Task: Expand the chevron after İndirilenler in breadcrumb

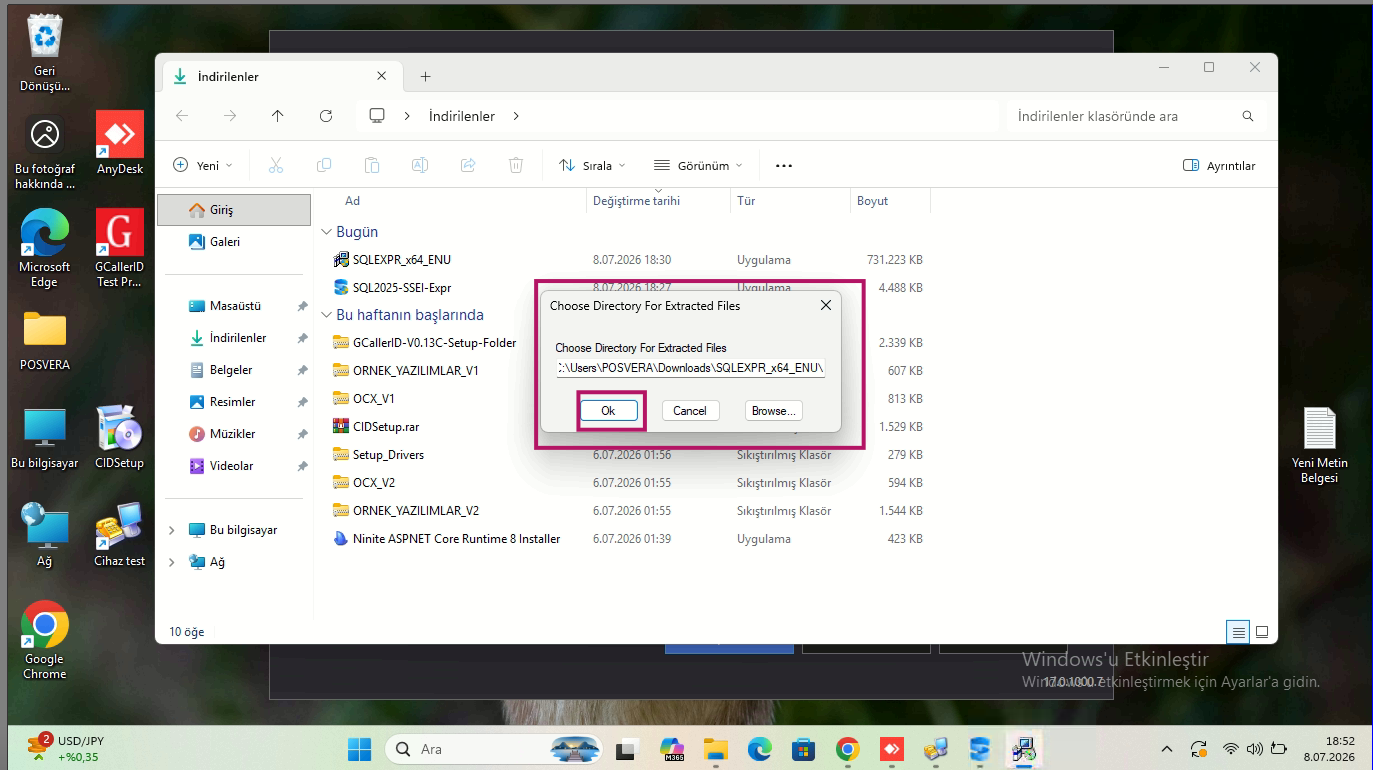Action: [x=516, y=116]
